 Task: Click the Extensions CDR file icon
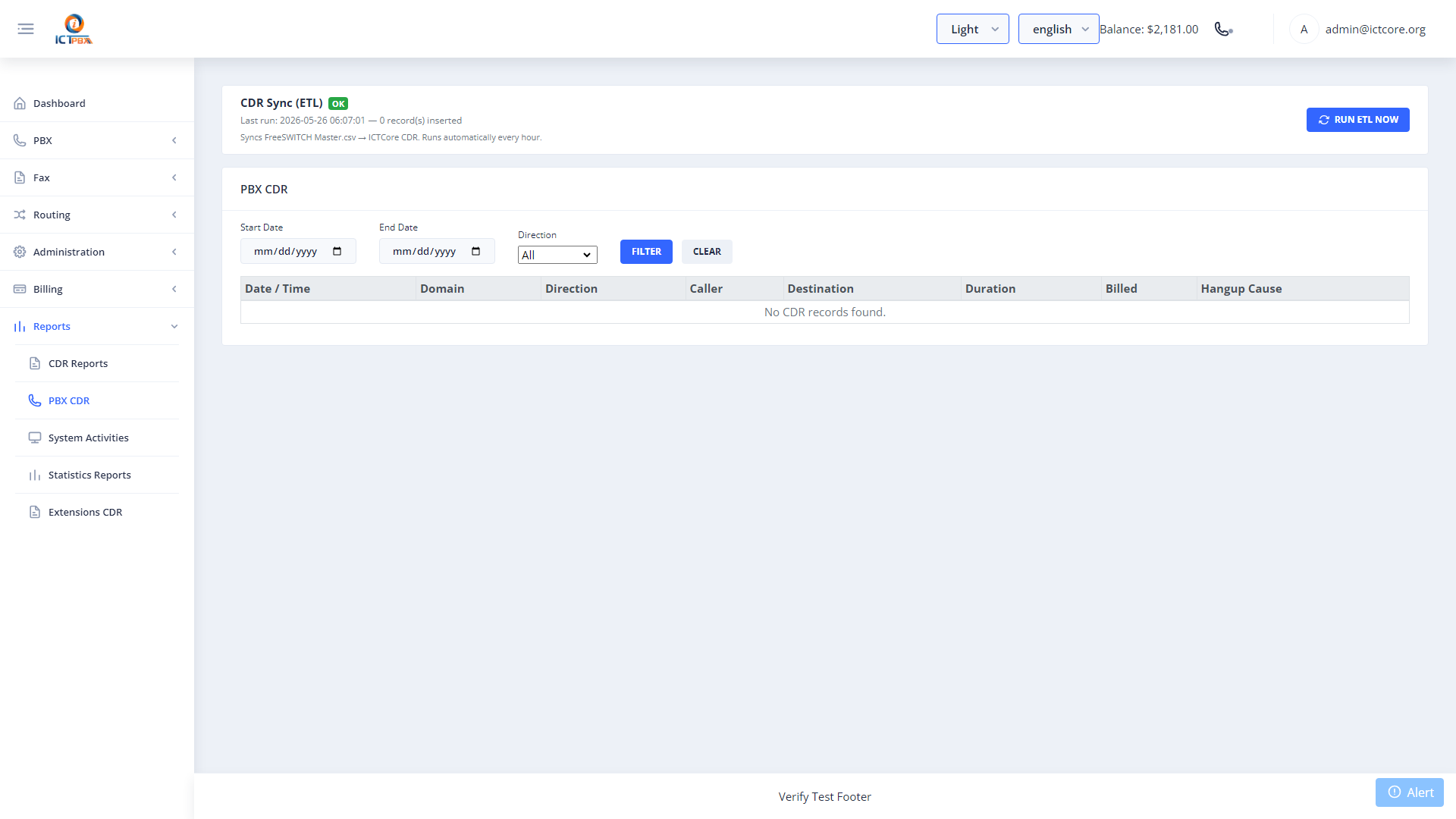[x=35, y=512]
